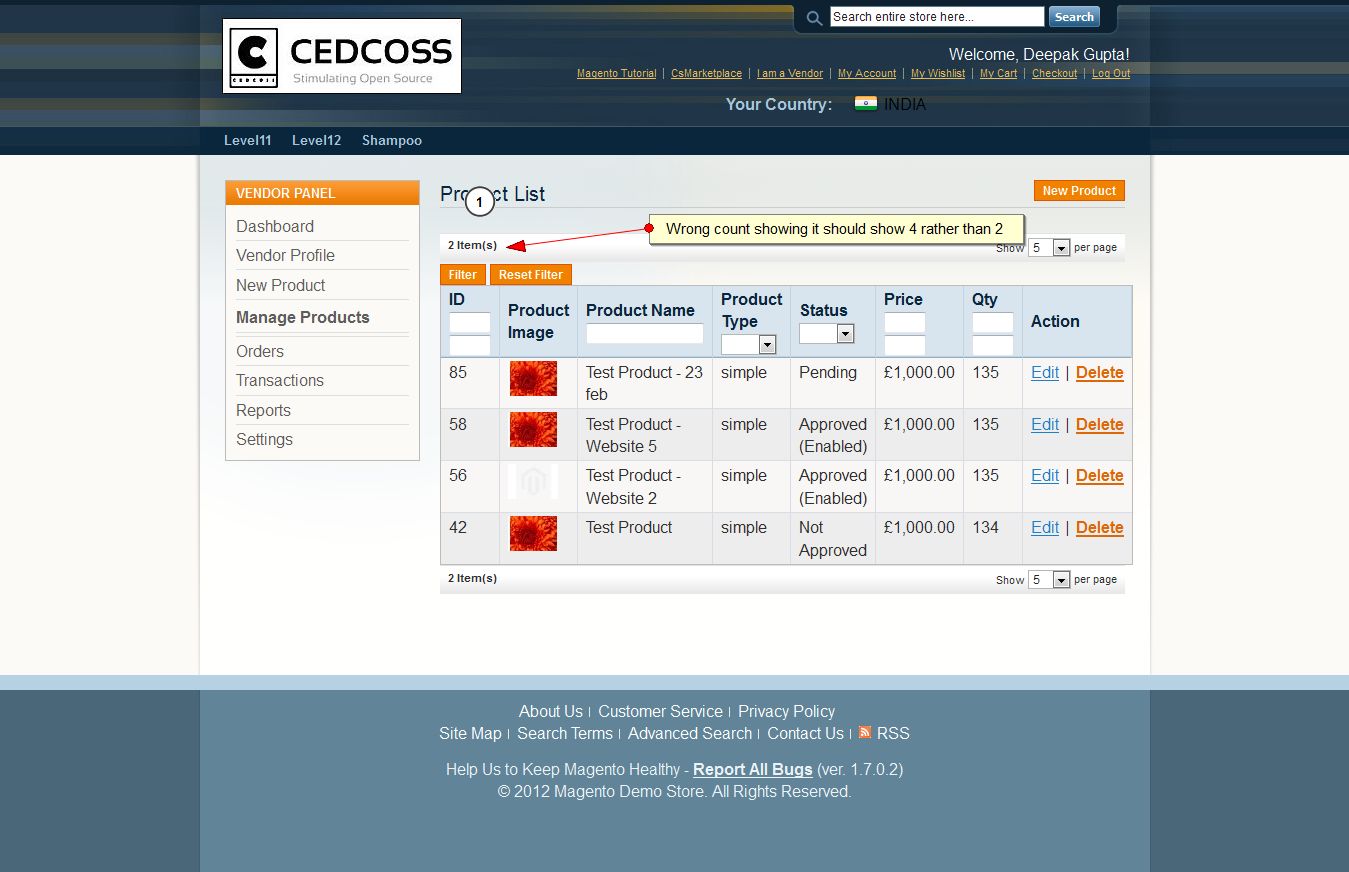This screenshot has height=872, width=1349.
Task: Focus the upper Price filter field
Action: (905, 323)
